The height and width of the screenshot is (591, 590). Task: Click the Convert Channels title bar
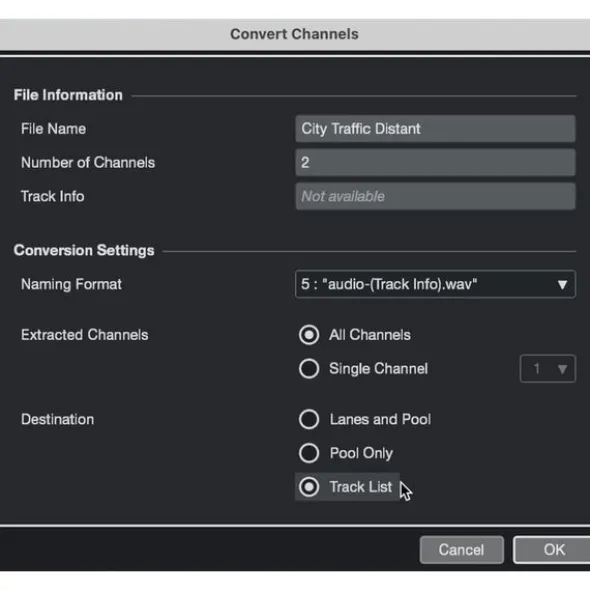coord(295,34)
